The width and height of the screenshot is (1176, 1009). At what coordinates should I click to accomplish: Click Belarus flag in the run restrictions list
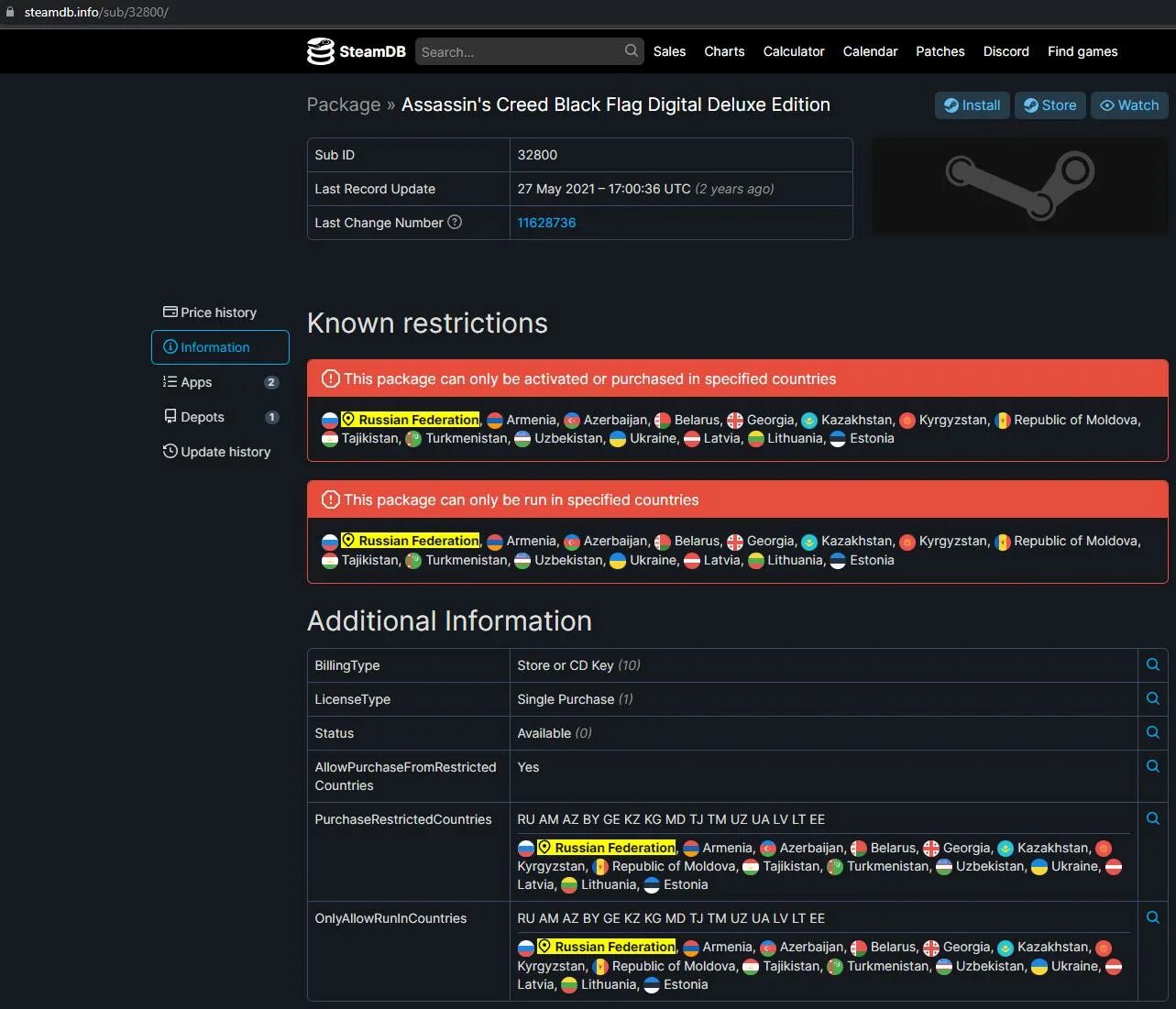point(663,542)
